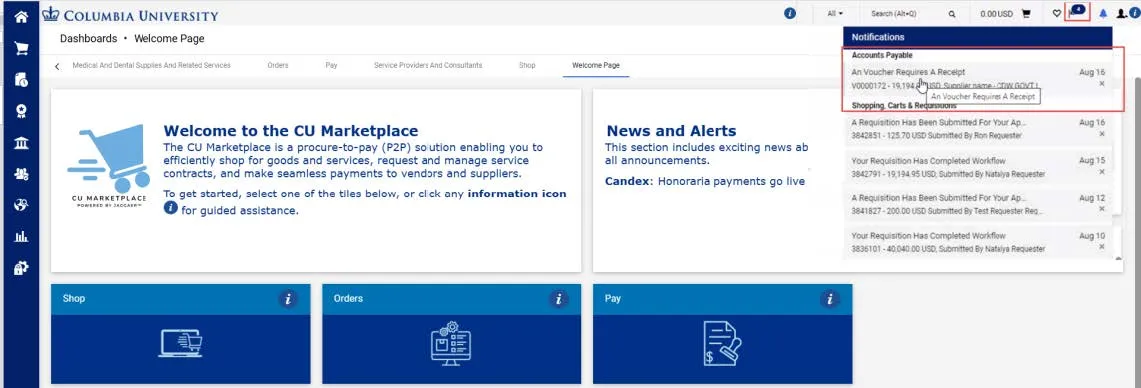Image resolution: width=1141 pixels, height=388 pixels.
Task: Open the Setup gear-lock icon in the sidebar
Action: (21, 268)
